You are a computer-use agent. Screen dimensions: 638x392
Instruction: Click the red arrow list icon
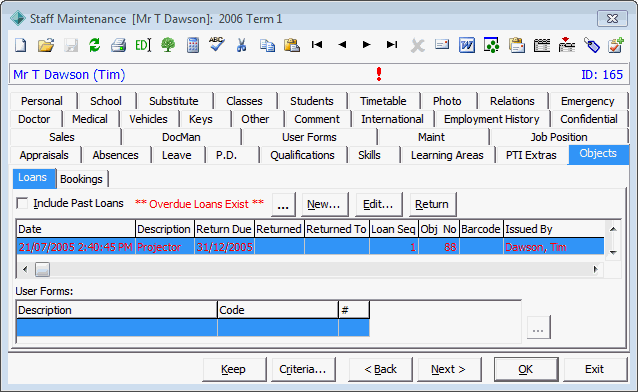click(x=567, y=45)
